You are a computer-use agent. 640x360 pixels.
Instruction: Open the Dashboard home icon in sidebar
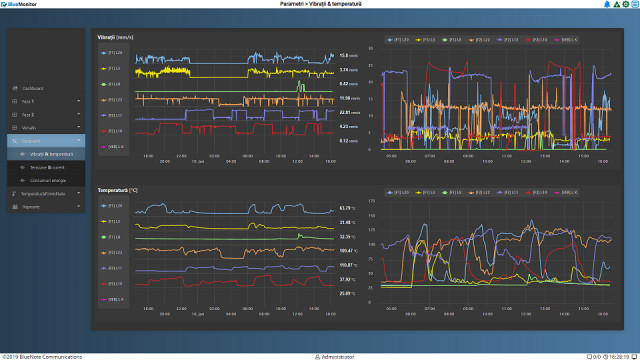[x=15, y=88]
